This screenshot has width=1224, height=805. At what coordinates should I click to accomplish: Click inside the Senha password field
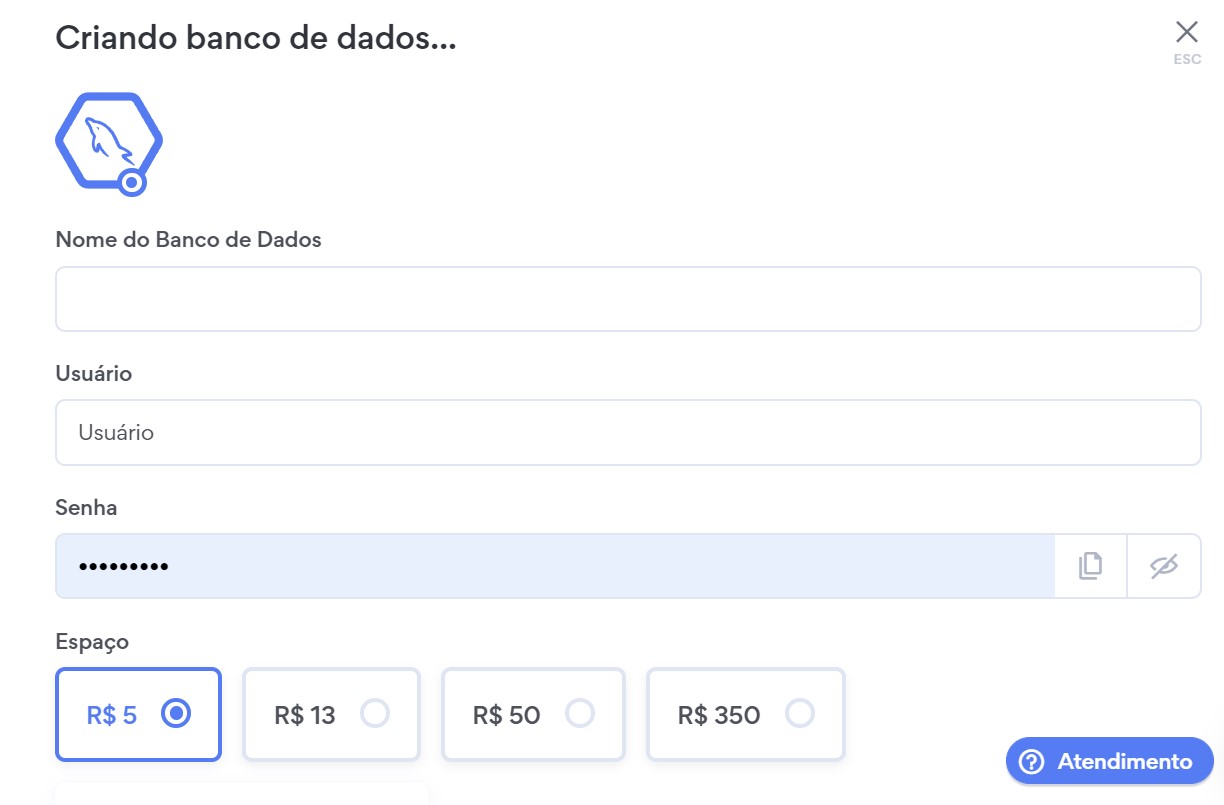tap(555, 566)
